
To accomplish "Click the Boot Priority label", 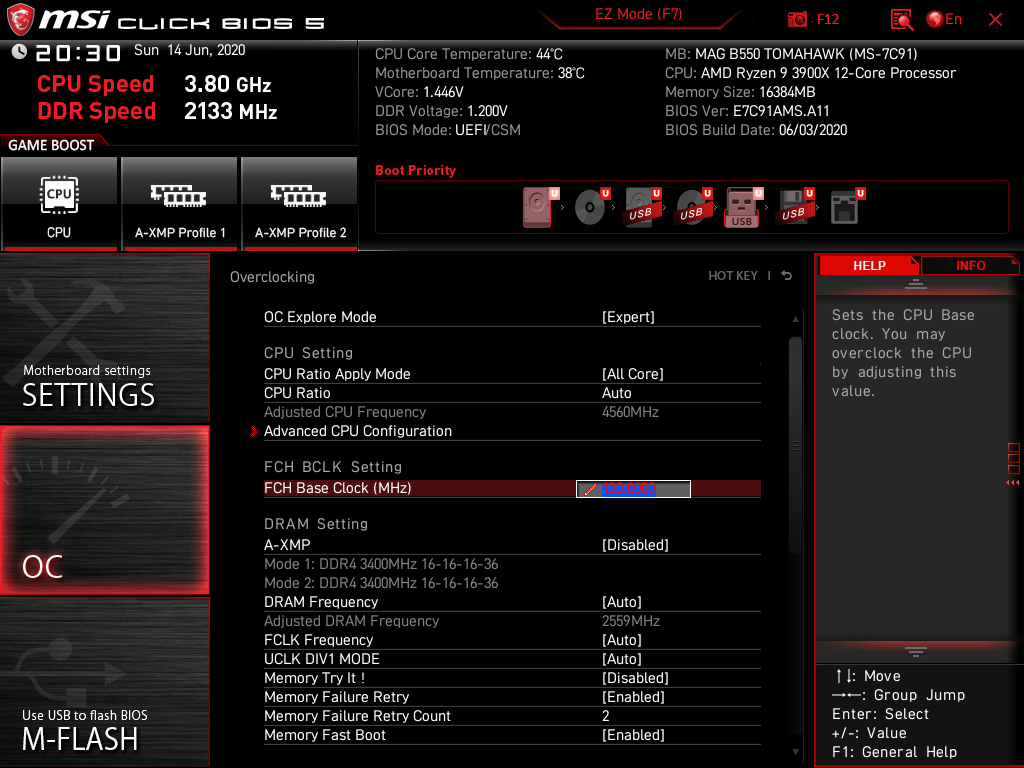I will [x=415, y=170].
